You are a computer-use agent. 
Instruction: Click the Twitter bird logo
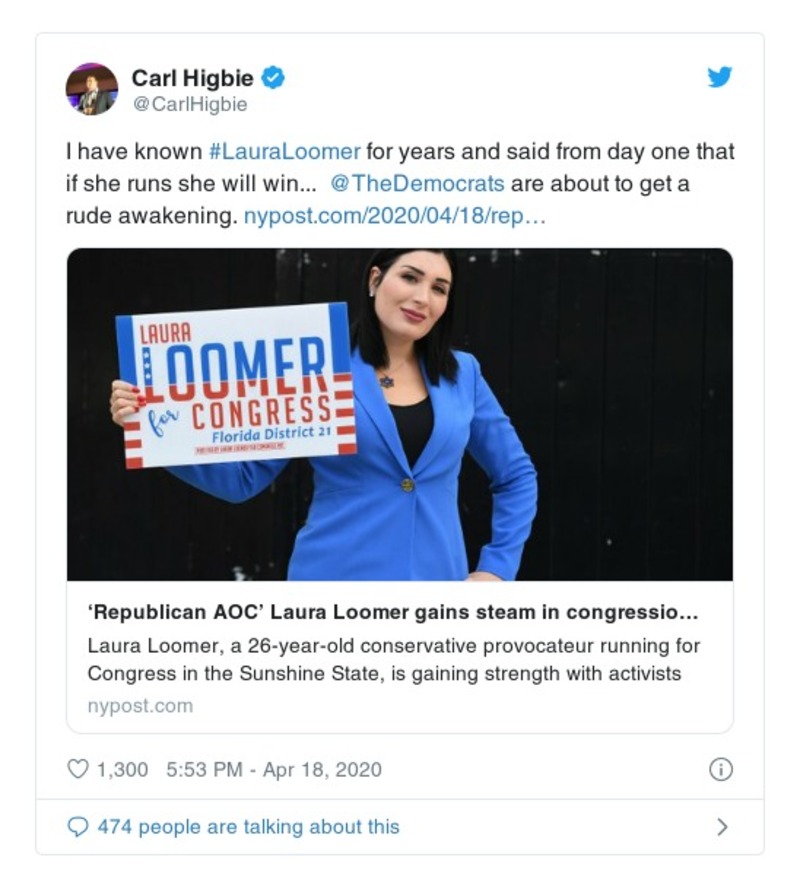click(719, 77)
